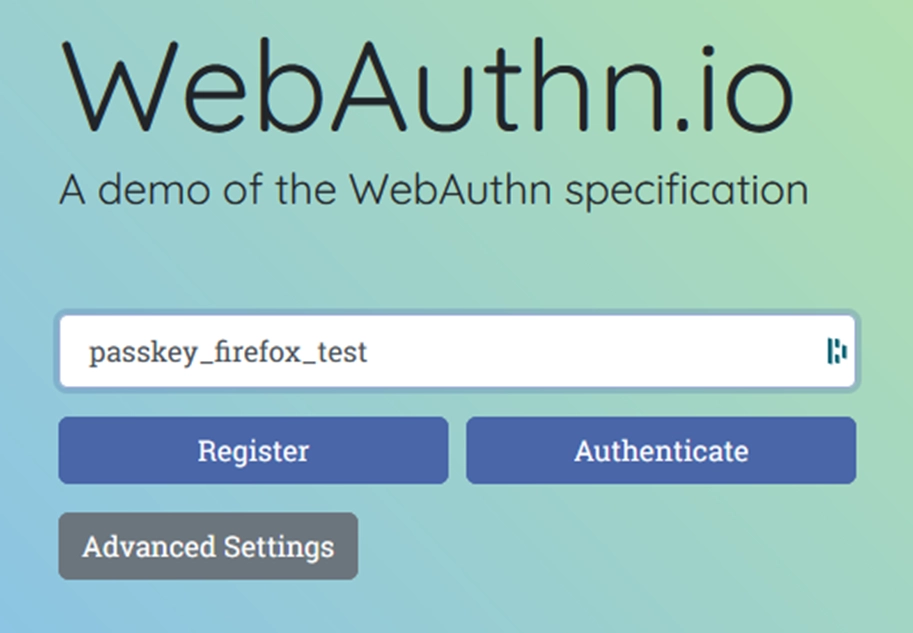This screenshot has height=633, width=913.
Task: Expand the Advanced Settings section
Action: (x=208, y=547)
